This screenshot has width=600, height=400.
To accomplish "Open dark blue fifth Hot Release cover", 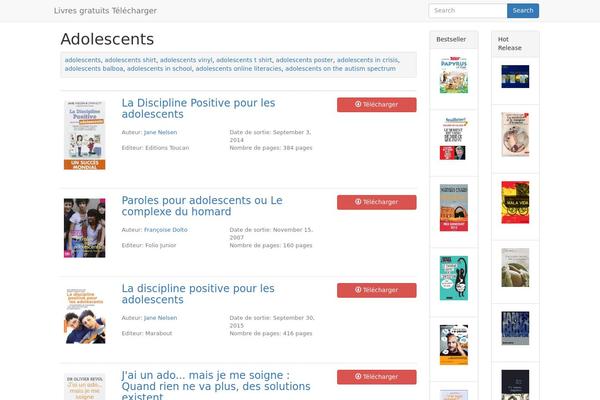I will 515,328.
